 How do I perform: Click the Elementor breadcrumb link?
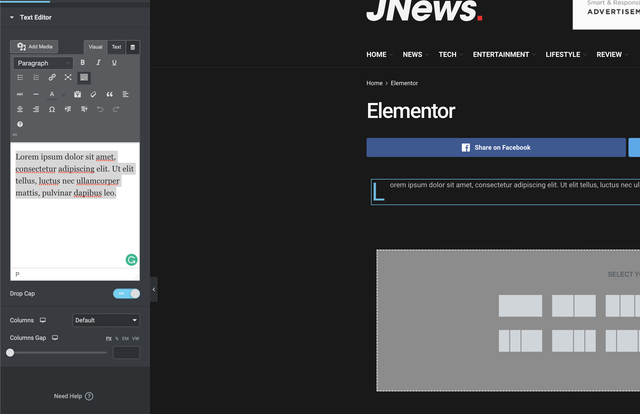pos(404,83)
